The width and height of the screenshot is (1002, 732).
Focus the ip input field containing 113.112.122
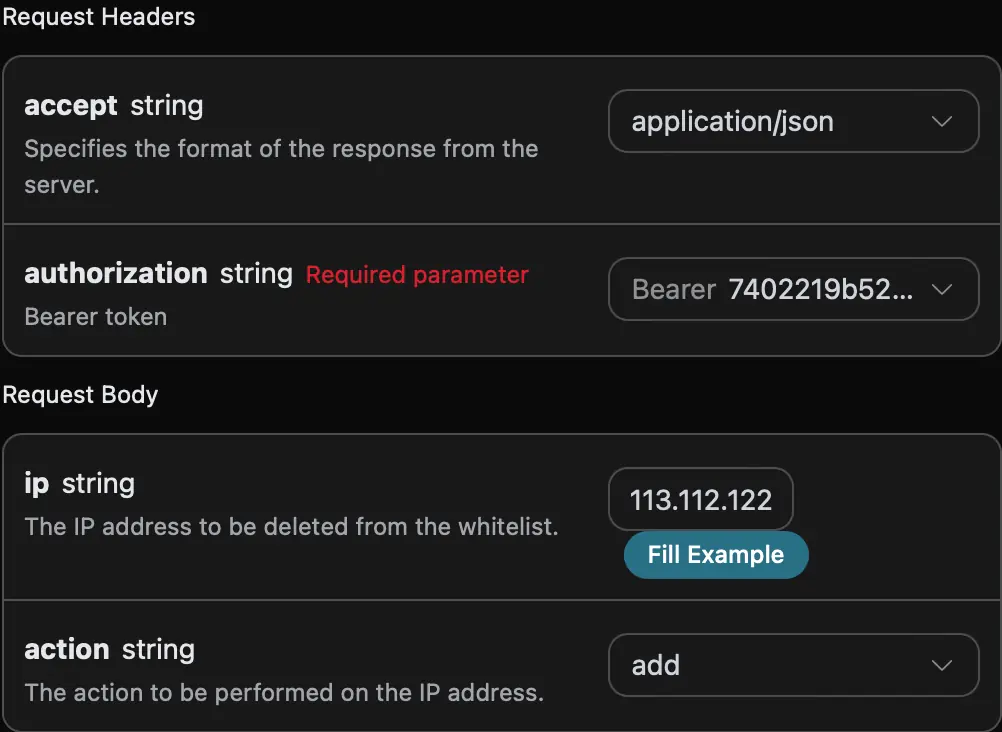coord(700,500)
